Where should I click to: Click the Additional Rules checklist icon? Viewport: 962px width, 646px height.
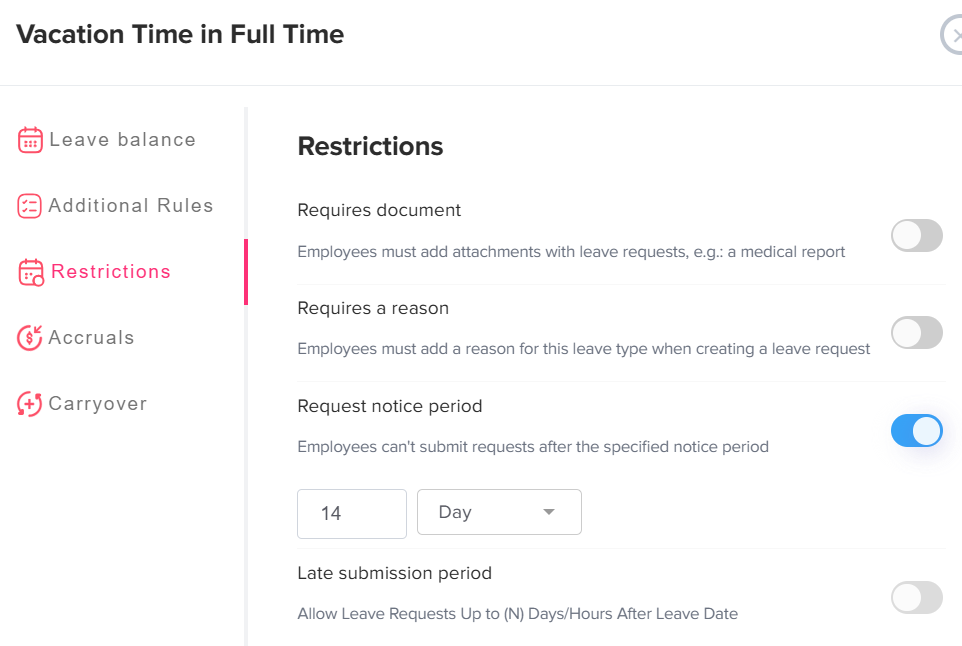pyautogui.click(x=30, y=206)
